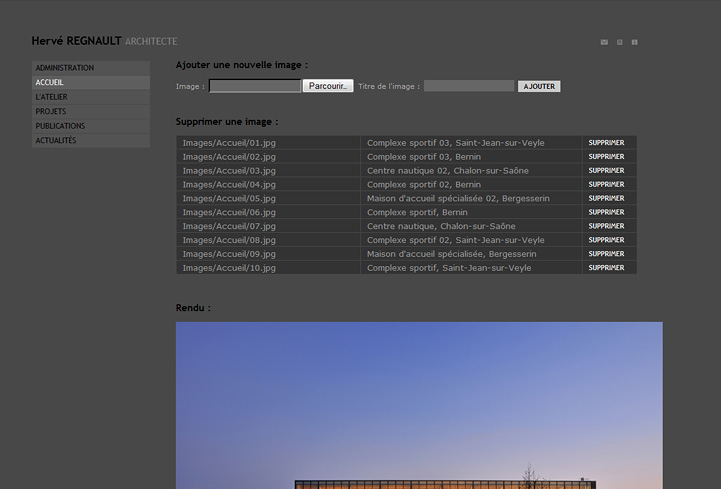
Task: Click the Parcourir browse button
Action: tap(328, 86)
